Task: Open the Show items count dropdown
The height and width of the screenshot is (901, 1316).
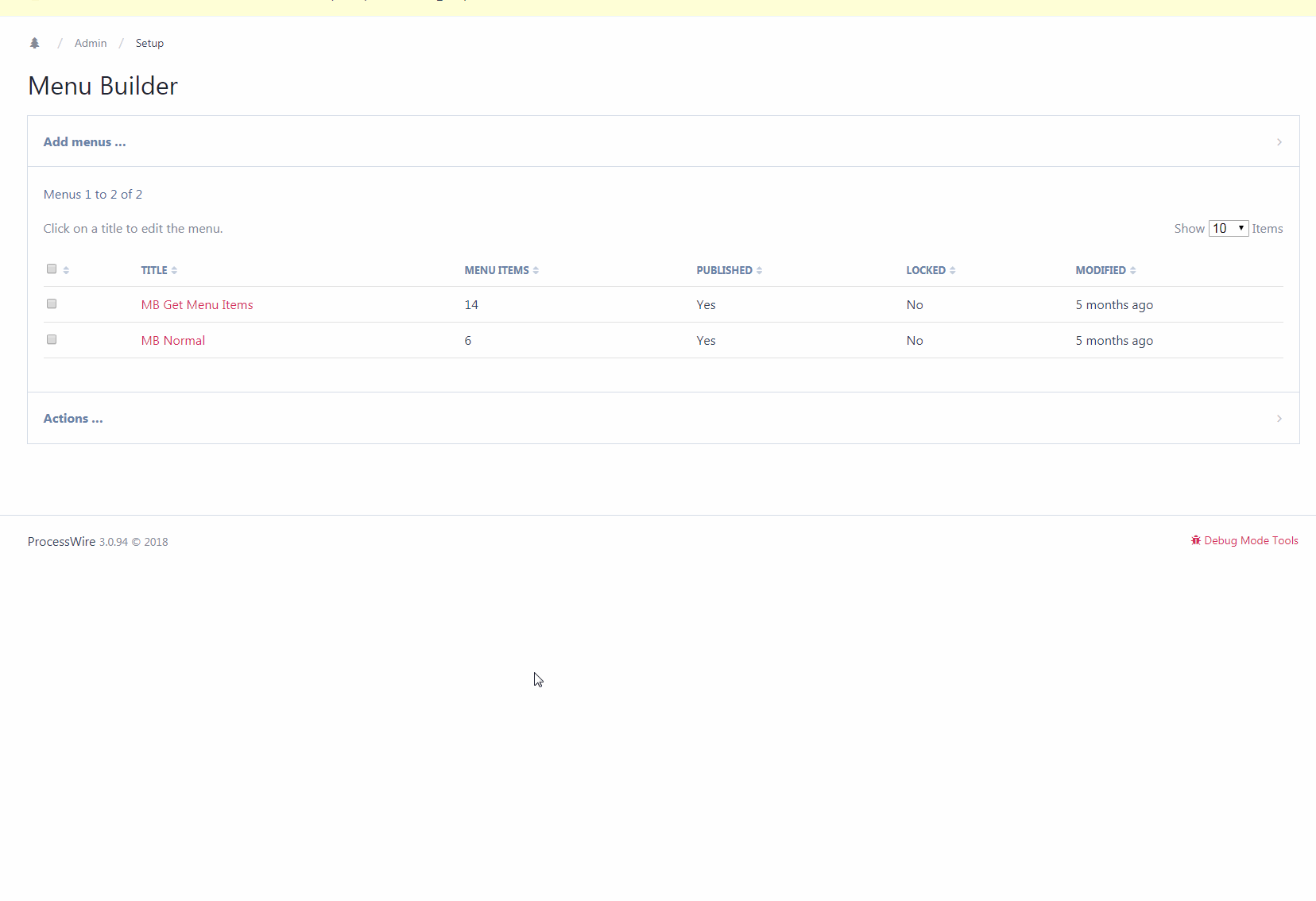Action: 1227,228
